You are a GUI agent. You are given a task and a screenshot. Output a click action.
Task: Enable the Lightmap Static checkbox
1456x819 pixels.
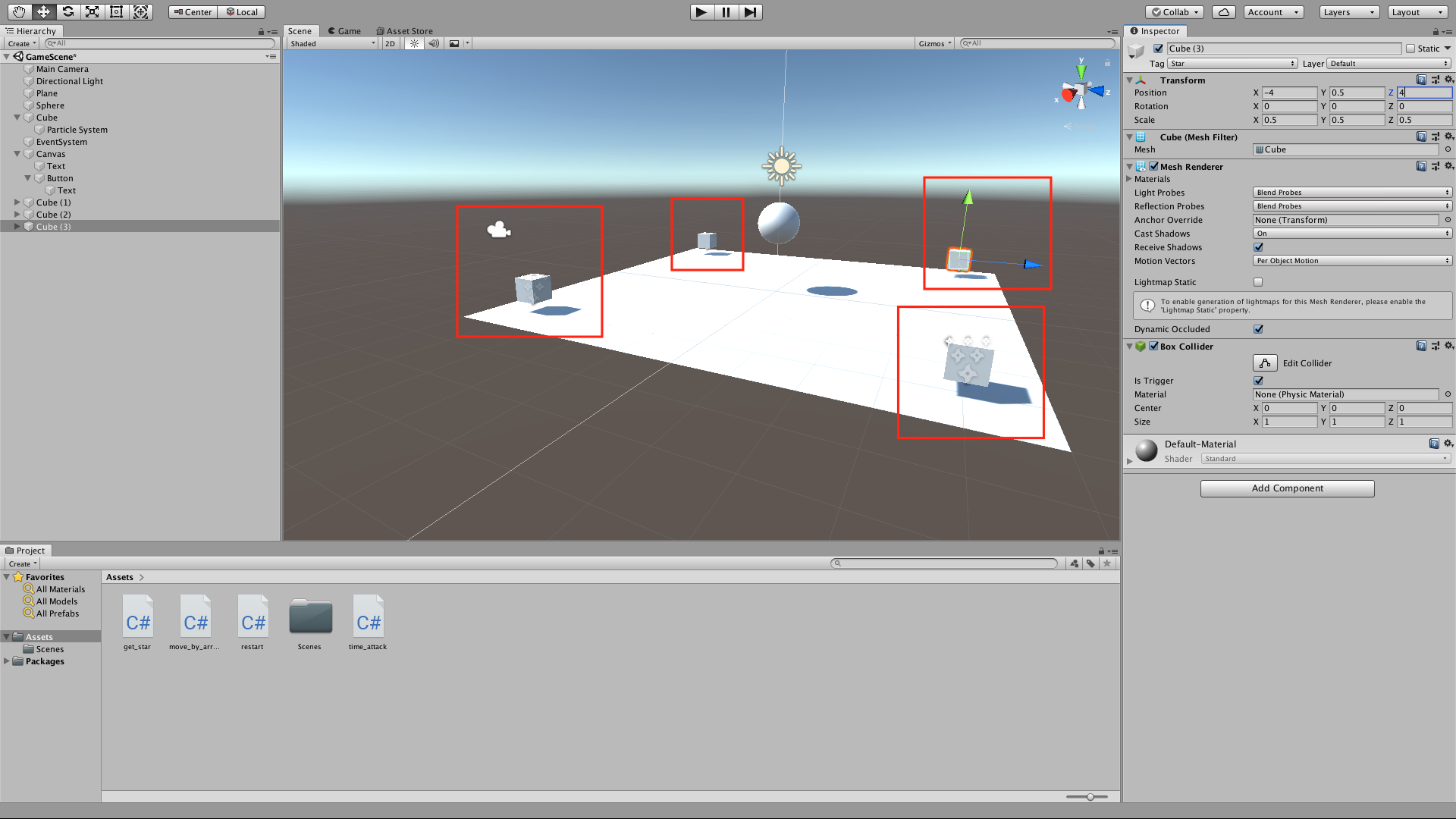[1258, 282]
